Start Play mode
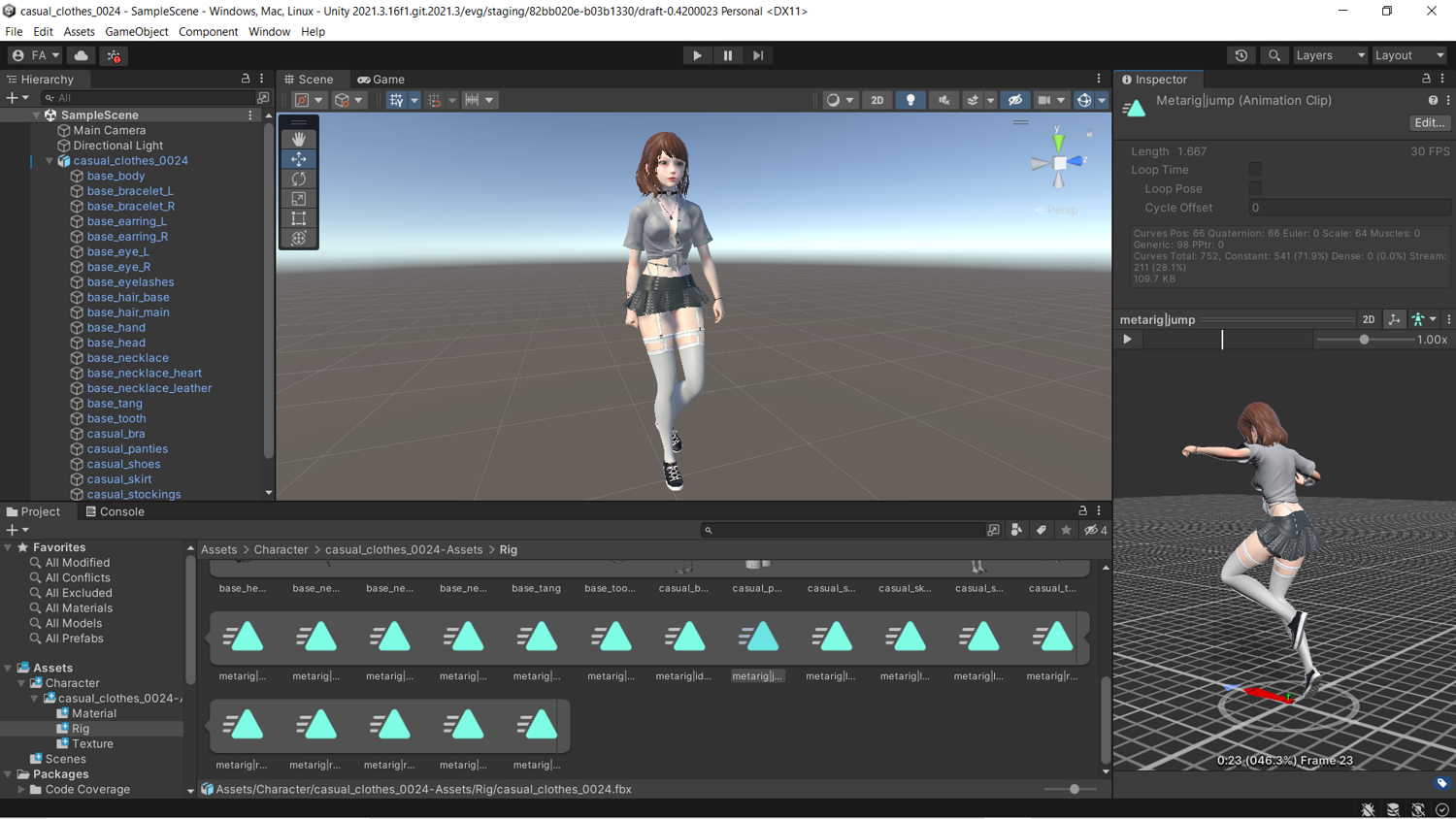 (x=697, y=55)
